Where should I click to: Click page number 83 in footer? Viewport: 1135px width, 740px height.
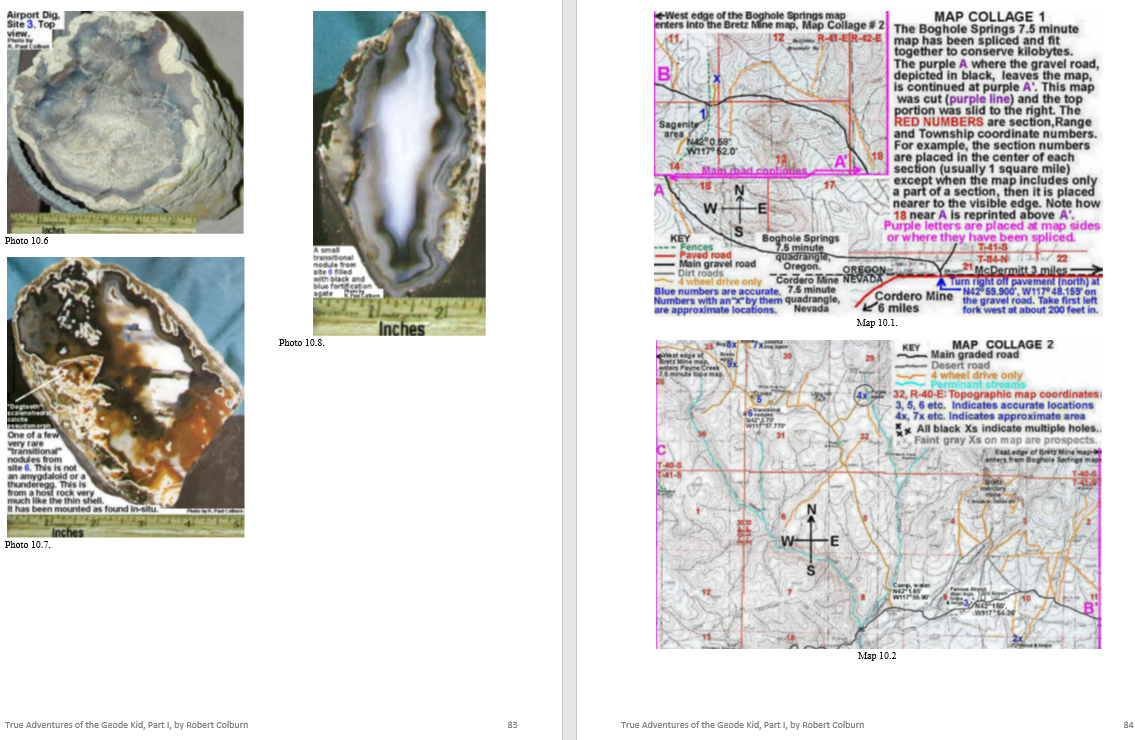(x=512, y=725)
